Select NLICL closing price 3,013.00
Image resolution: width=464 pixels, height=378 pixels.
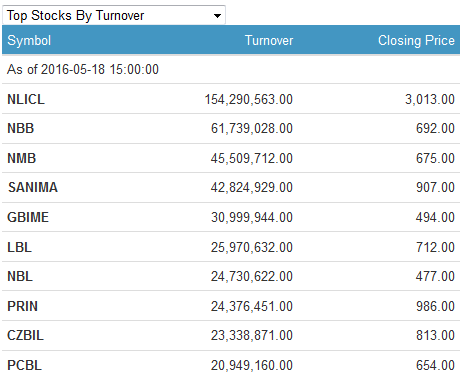[430, 99]
